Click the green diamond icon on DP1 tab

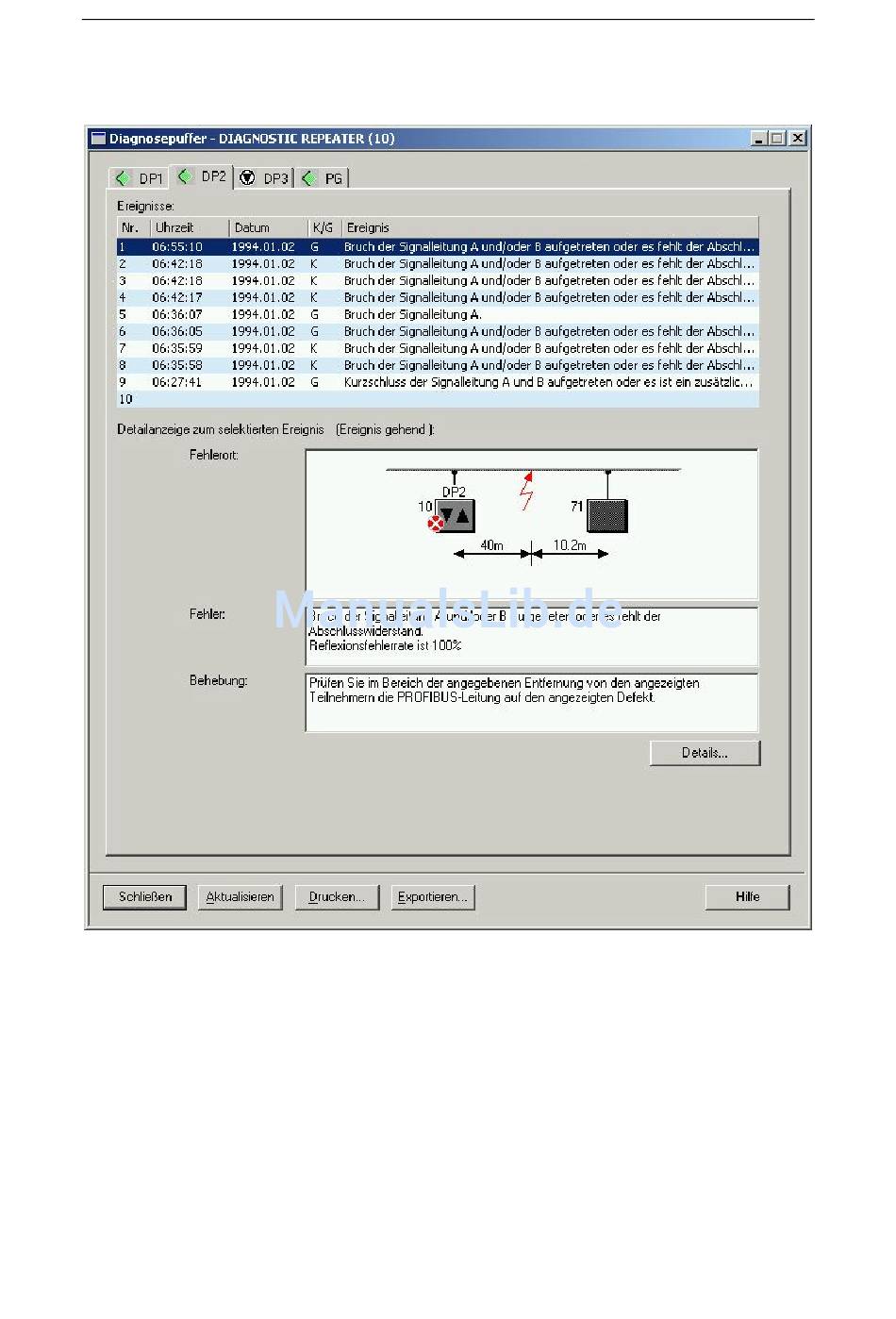[122, 177]
